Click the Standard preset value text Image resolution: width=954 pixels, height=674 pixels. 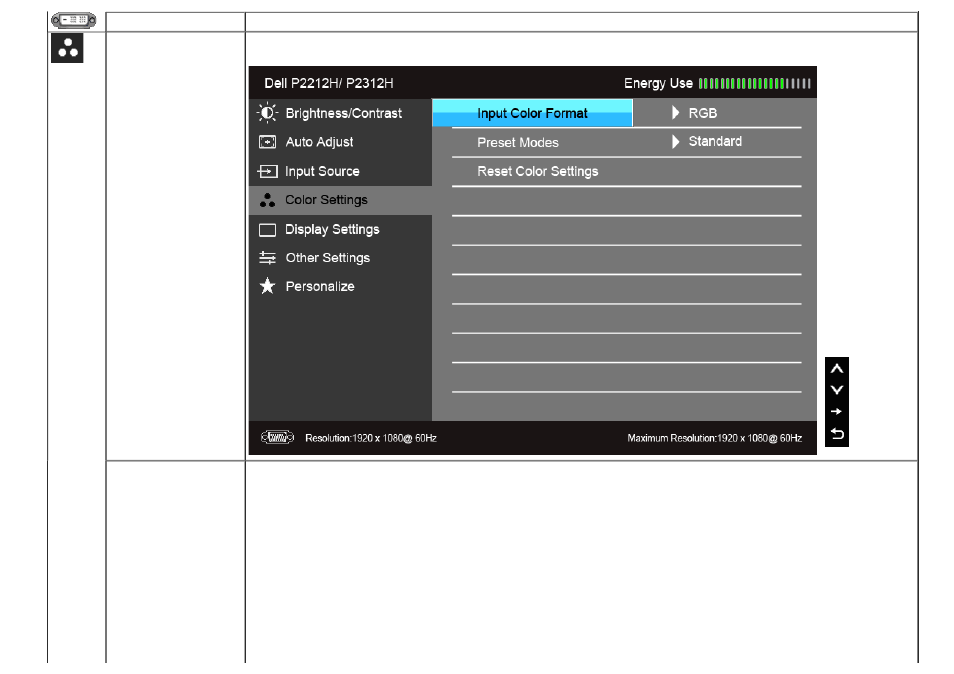point(715,142)
